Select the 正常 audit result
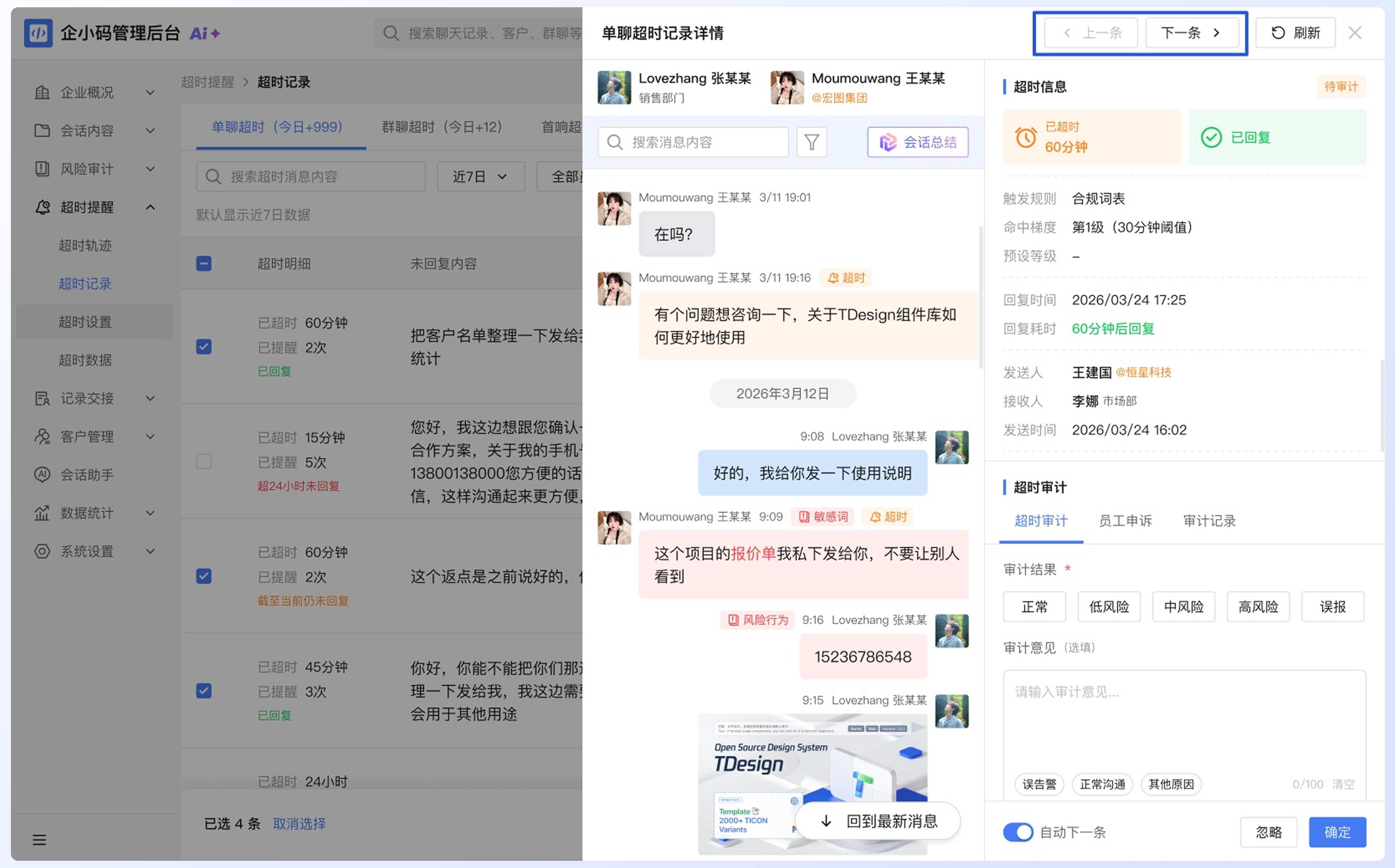Viewport: 1395px width, 868px height. (x=1035, y=607)
